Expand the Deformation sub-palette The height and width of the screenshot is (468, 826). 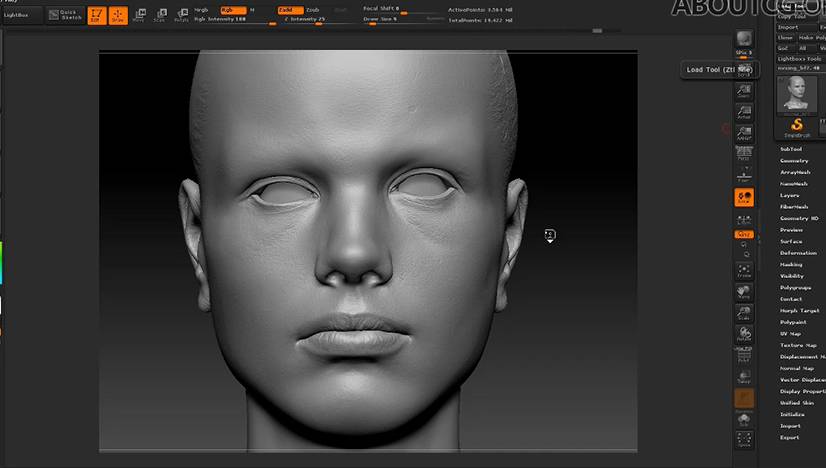tap(799, 253)
